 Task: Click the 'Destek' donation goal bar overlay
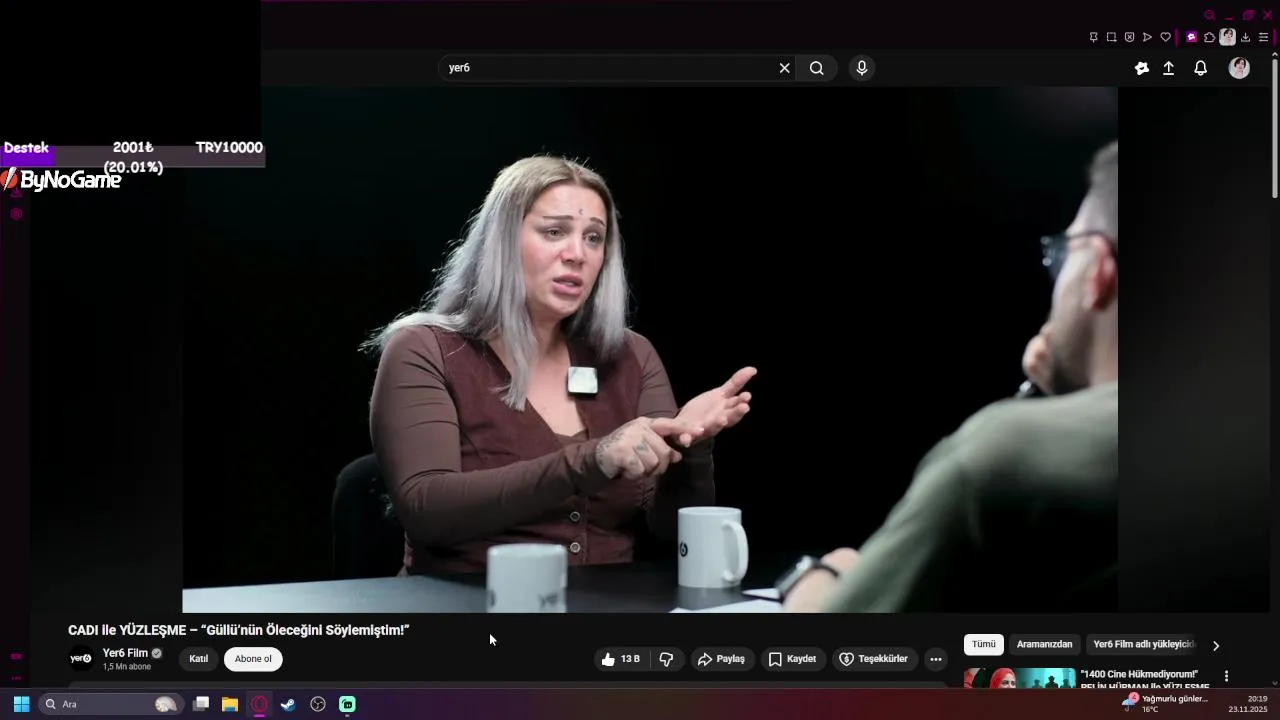tap(132, 155)
